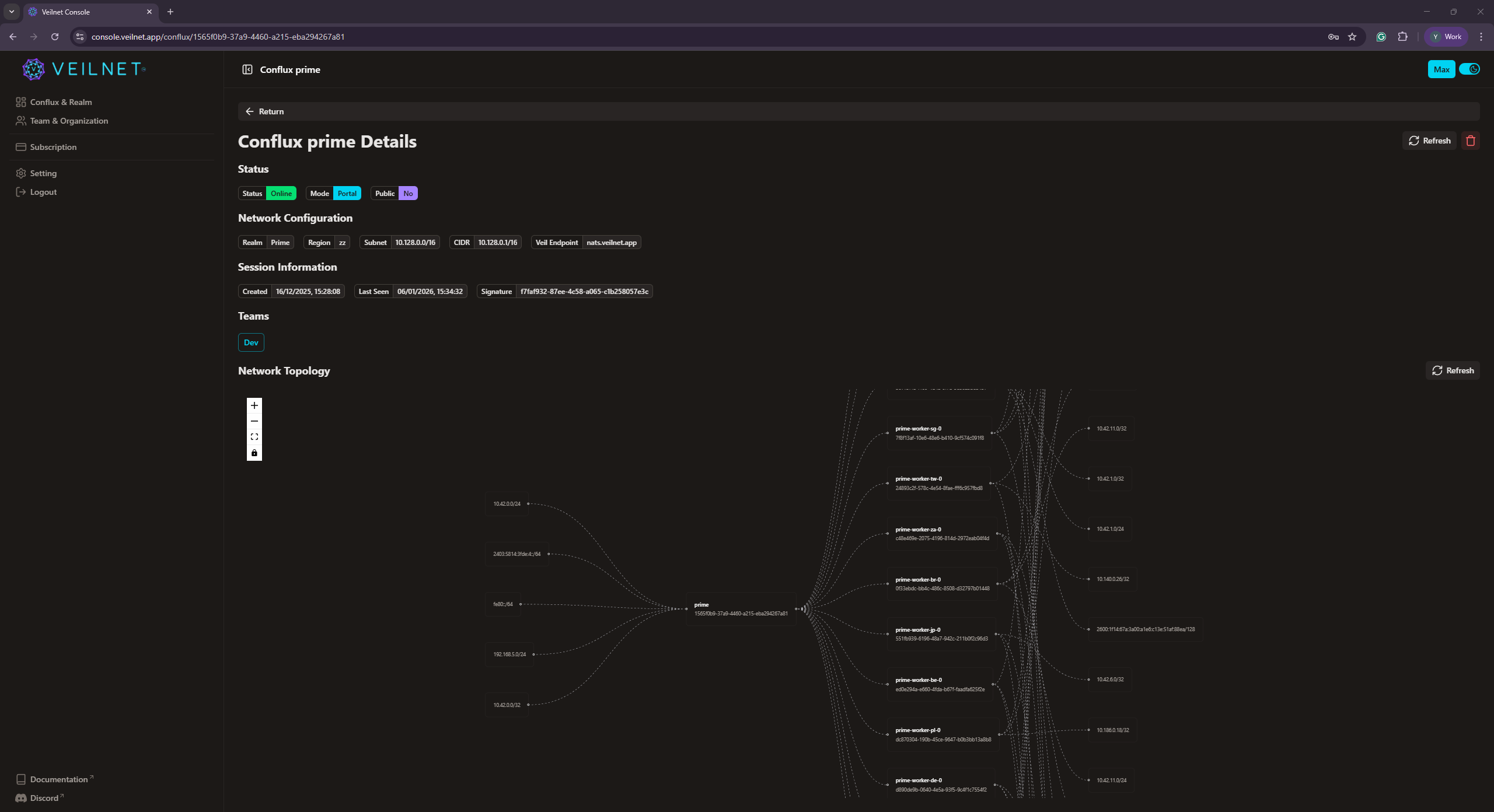Toggle the theme switch next to Max

pyautogui.click(x=1471, y=69)
